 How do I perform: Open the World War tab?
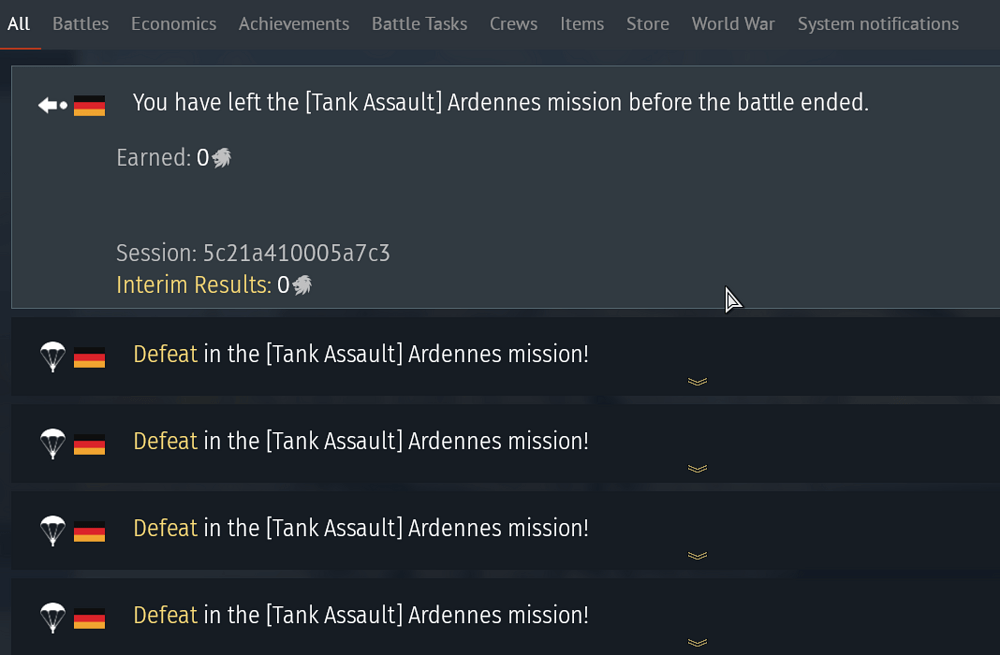[x=733, y=23]
